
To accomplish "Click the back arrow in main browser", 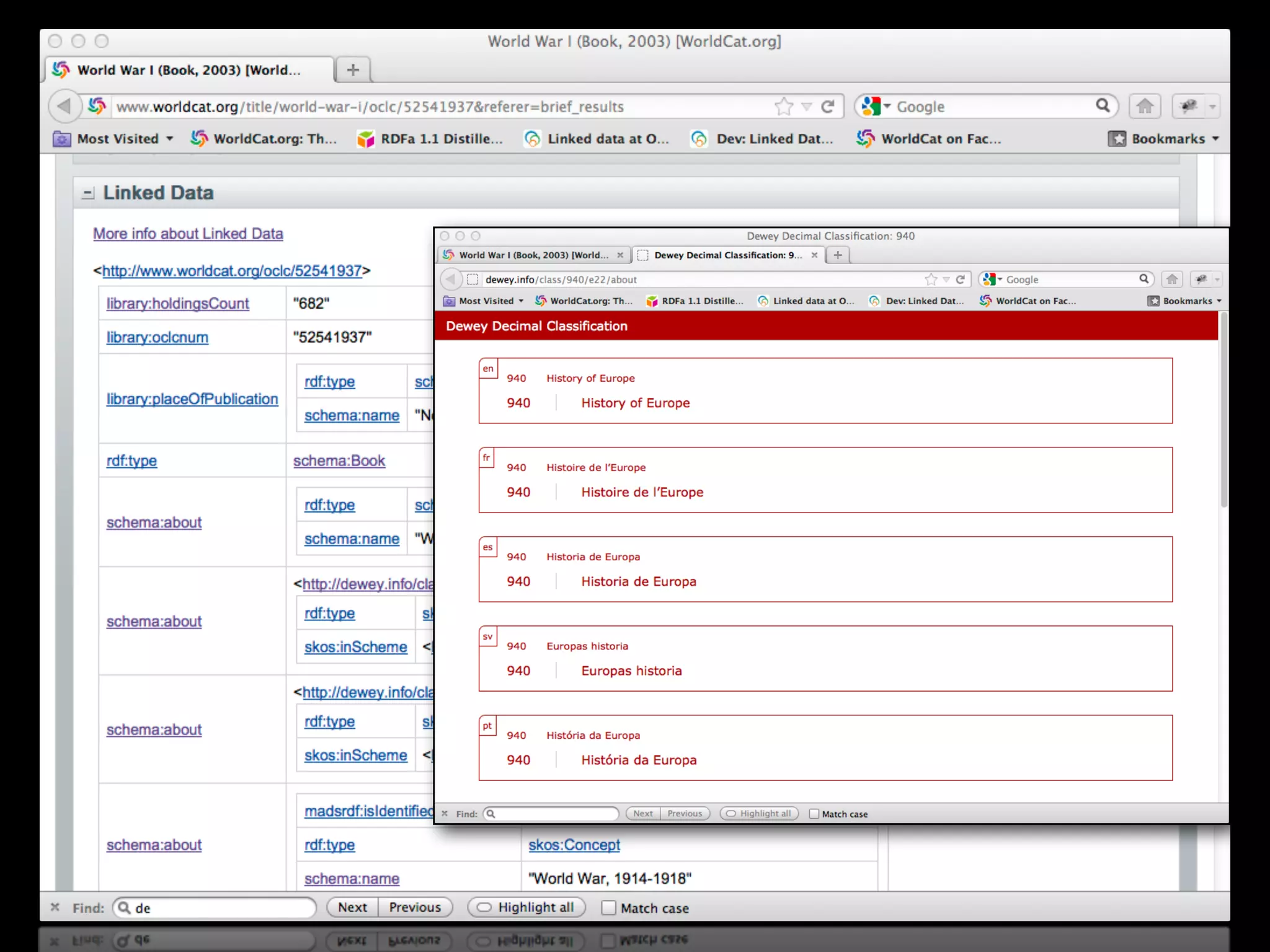I will (x=64, y=107).
